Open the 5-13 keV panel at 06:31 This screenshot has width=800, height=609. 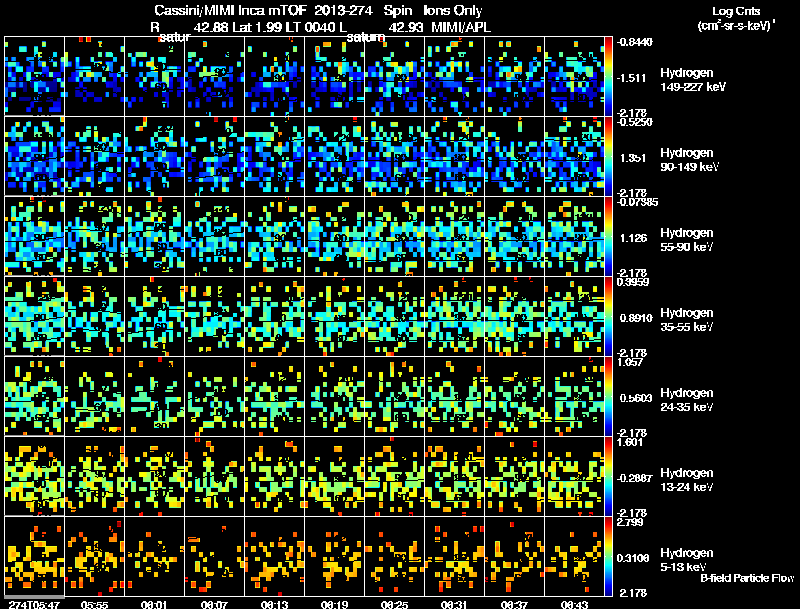pyautogui.click(x=454, y=557)
